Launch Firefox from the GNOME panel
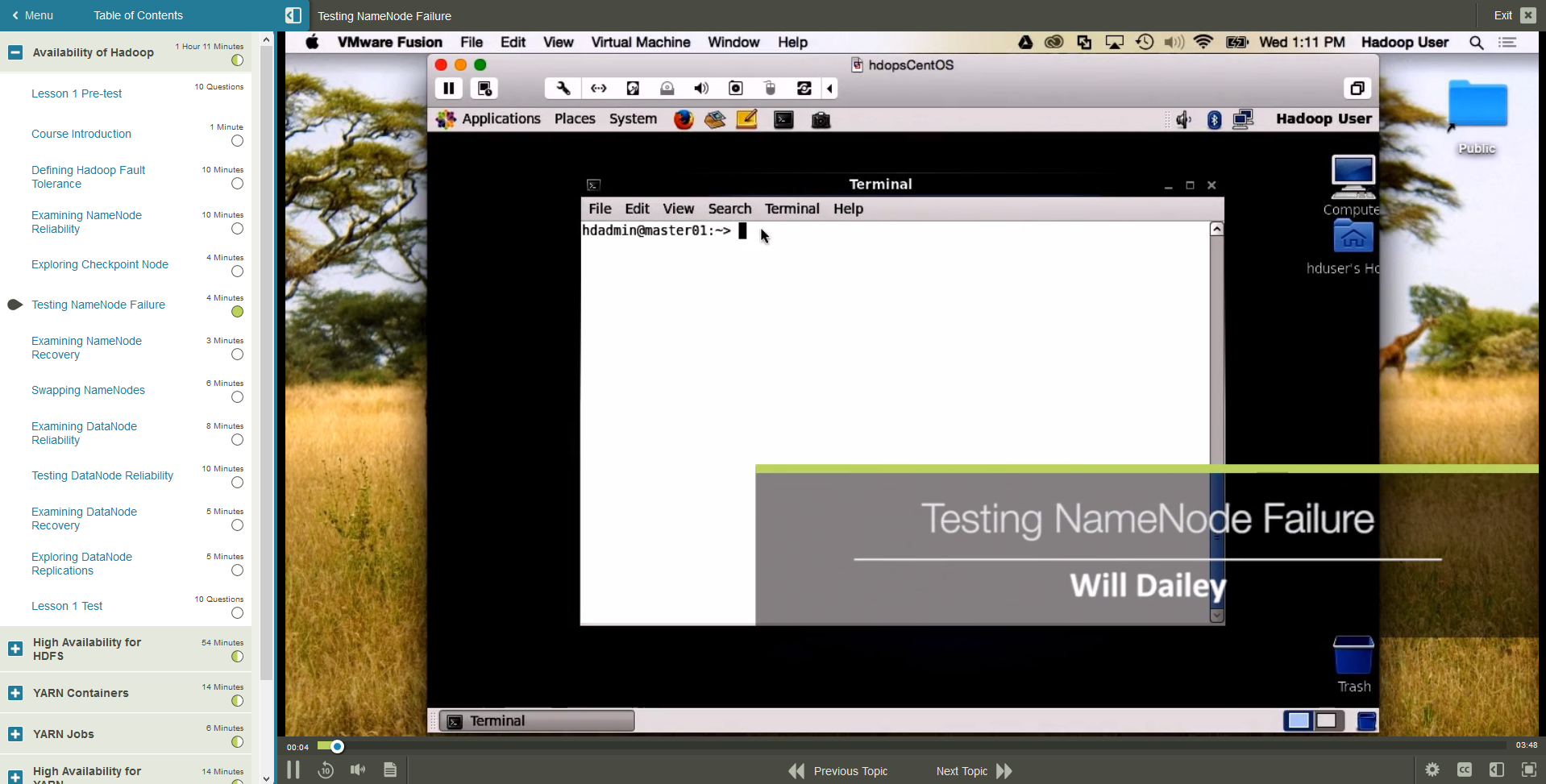This screenshot has width=1546, height=784. click(684, 120)
